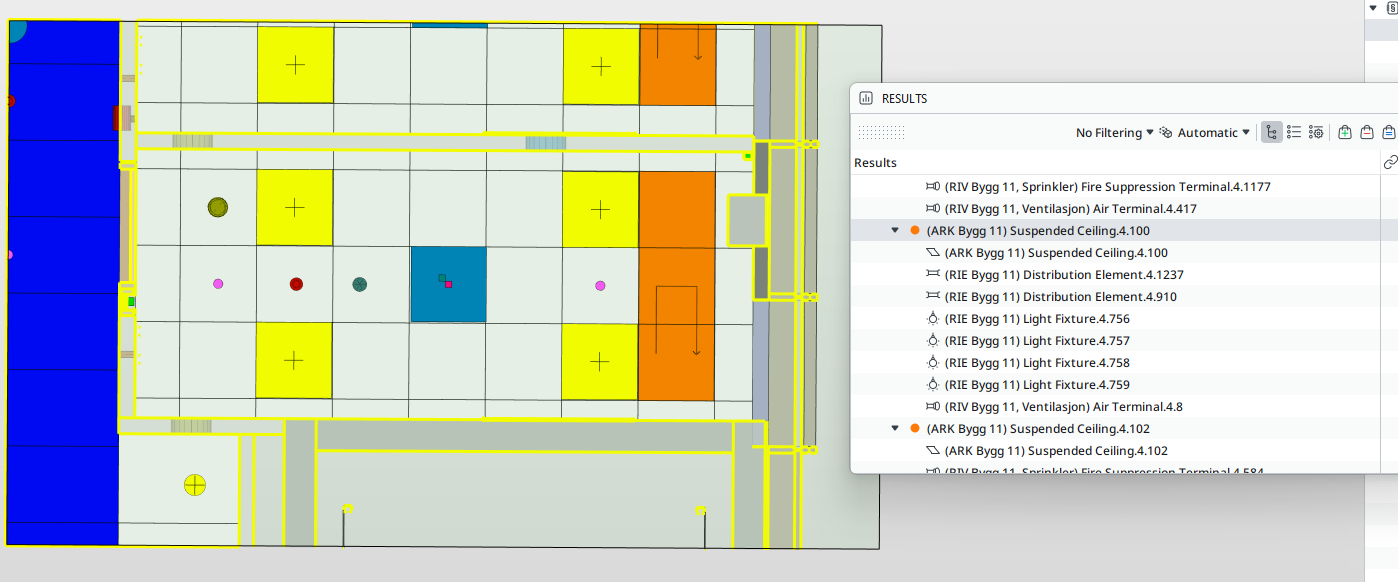Click the RESULTS panel chart icon
This screenshot has width=1398, height=582.
866,99
